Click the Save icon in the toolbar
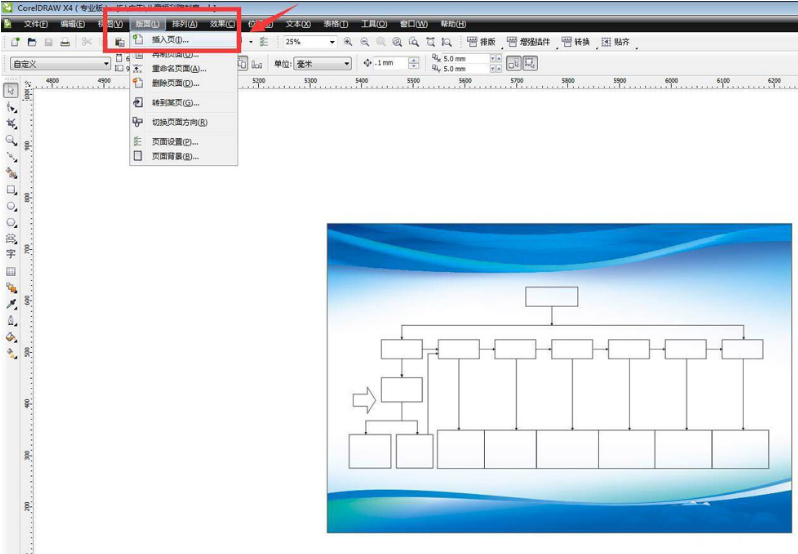Image resolution: width=798 pixels, height=554 pixels. point(48,42)
